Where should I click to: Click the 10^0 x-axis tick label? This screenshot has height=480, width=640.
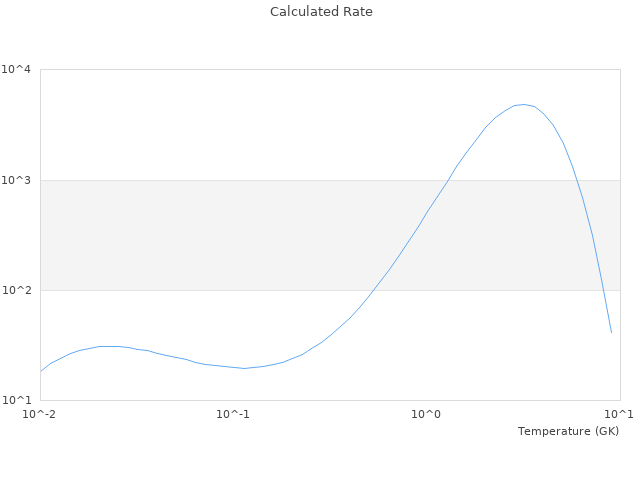[x=427, y=414]
